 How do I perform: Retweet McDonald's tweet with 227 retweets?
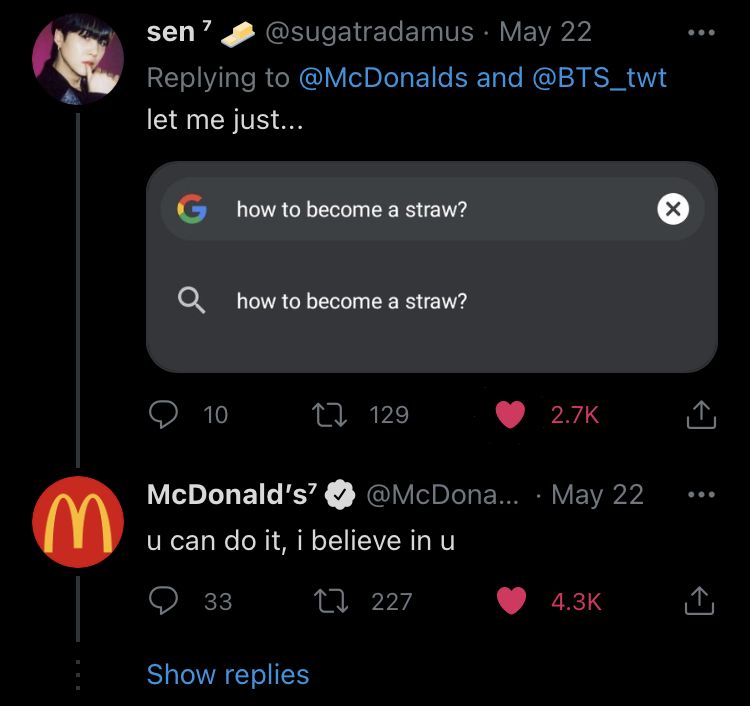(331, 601)
